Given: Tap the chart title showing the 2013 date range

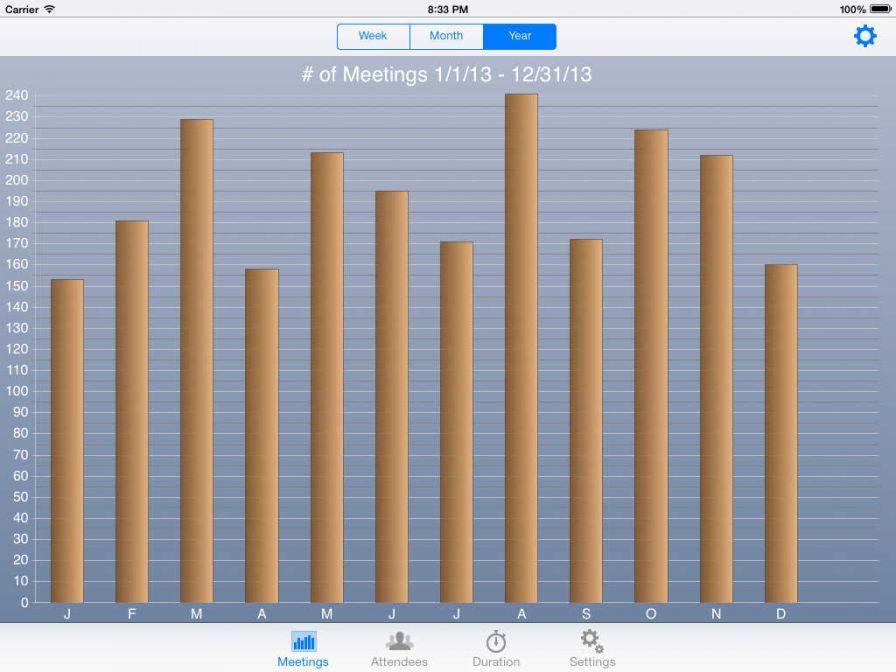Looking at the screenshot, I should 448,74.
